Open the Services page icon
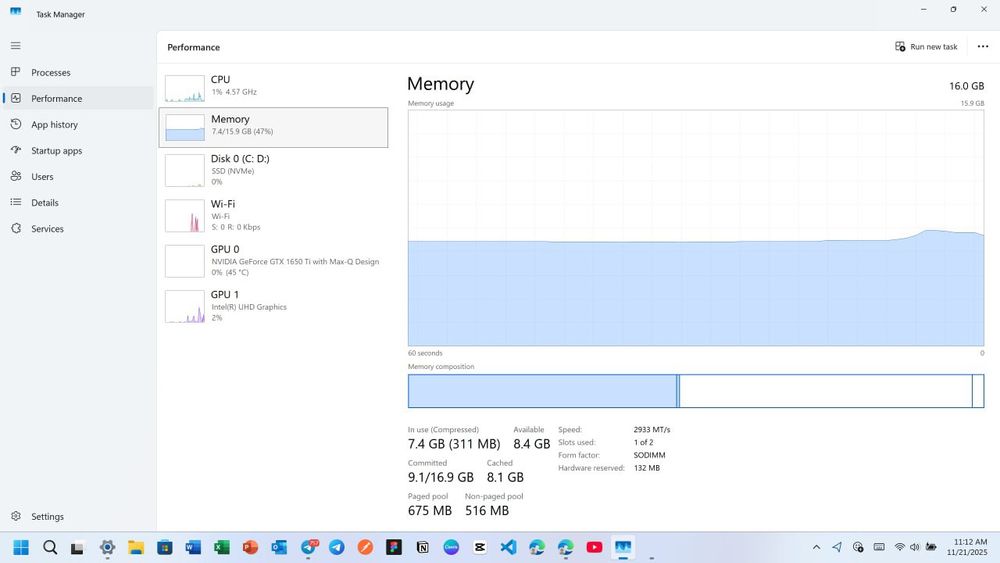 click(16, 228)
